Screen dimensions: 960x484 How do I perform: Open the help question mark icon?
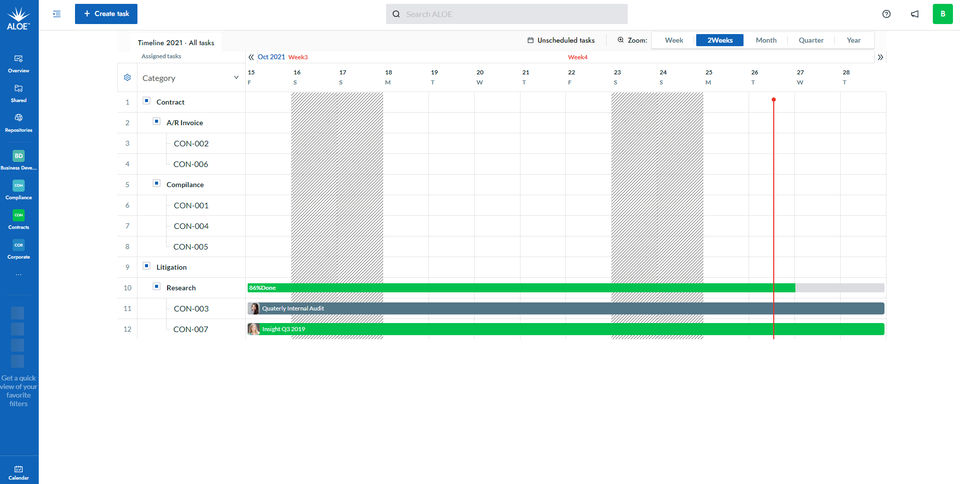pos(887,14)
